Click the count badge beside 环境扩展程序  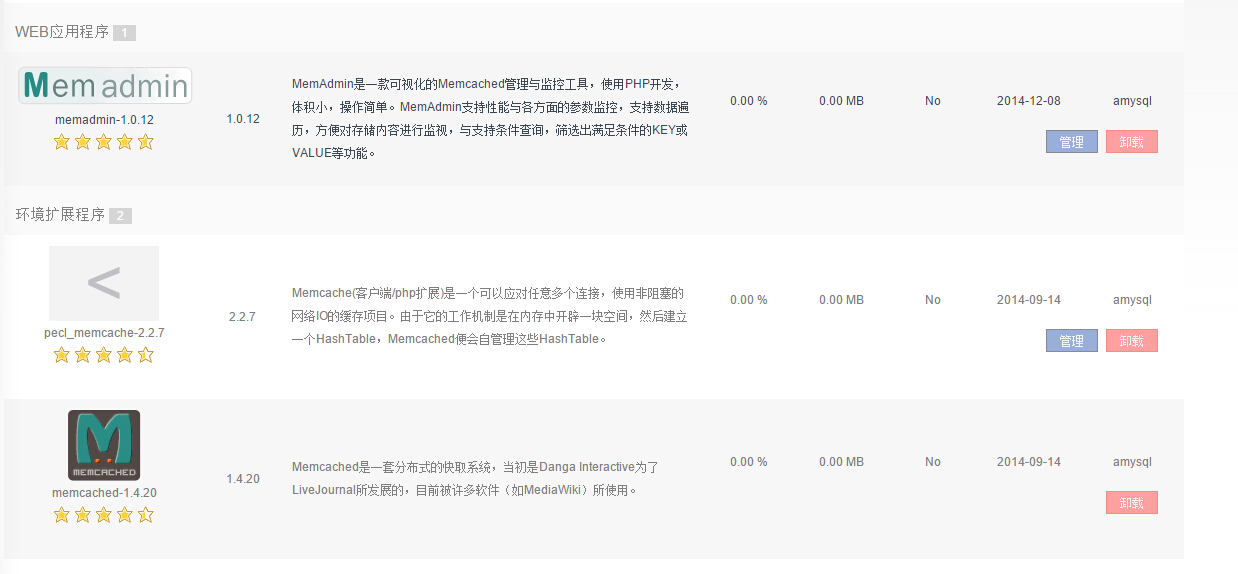tap(120, 216)
